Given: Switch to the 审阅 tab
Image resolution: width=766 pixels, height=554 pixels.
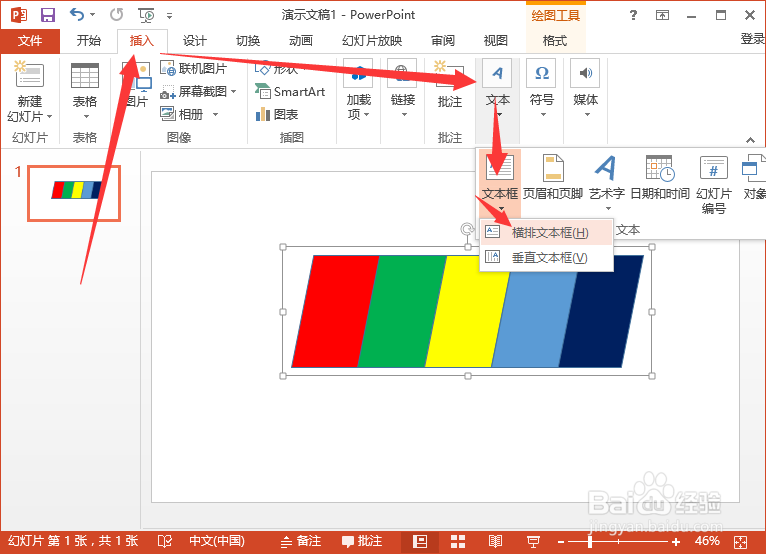Looking at the screenshot, I should [x=443, y=41].
